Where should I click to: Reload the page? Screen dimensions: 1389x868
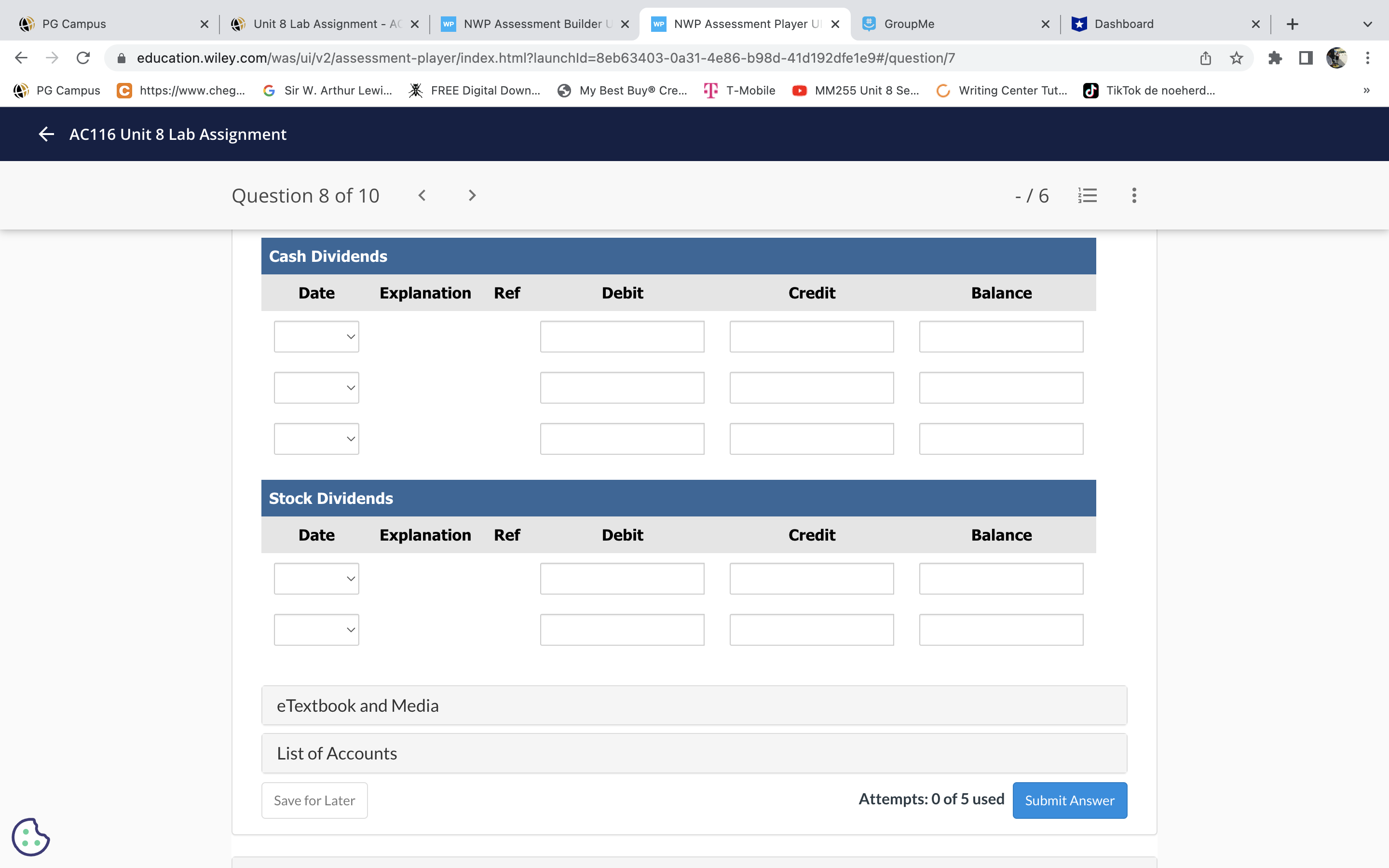83,58
